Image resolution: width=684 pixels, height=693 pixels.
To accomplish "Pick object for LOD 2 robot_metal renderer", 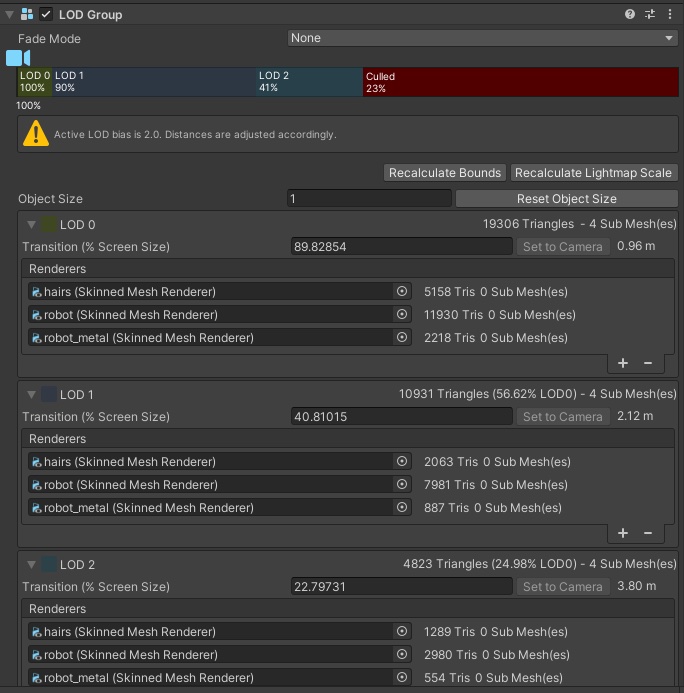I will pyautogui.click(x=402, y=678).
